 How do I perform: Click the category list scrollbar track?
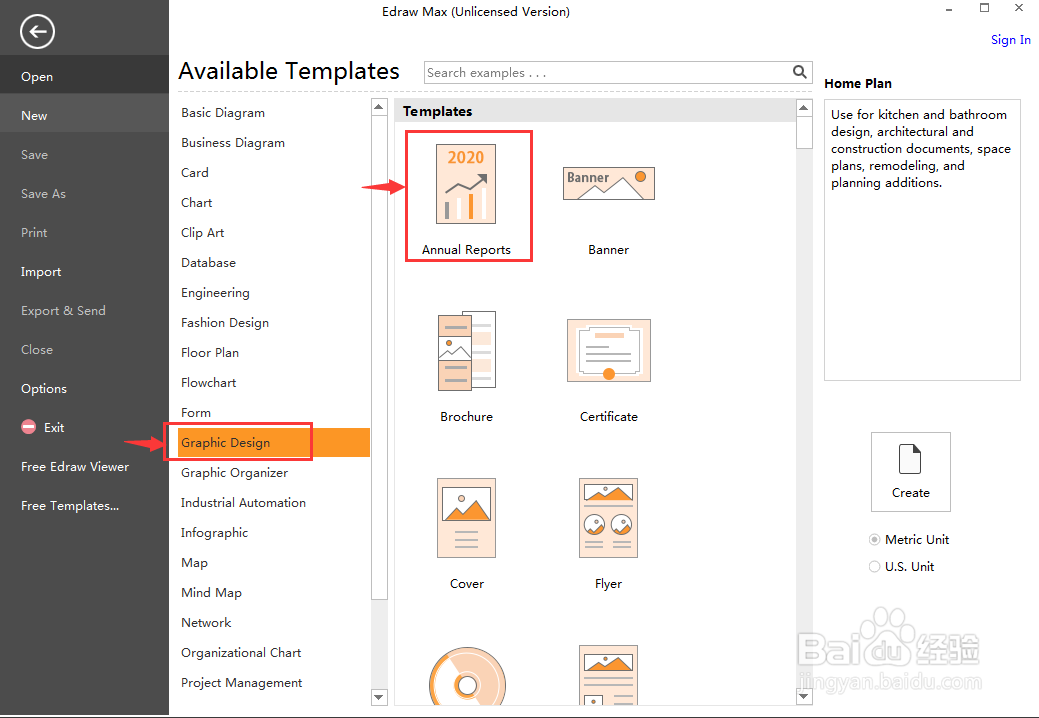[379, 644]
